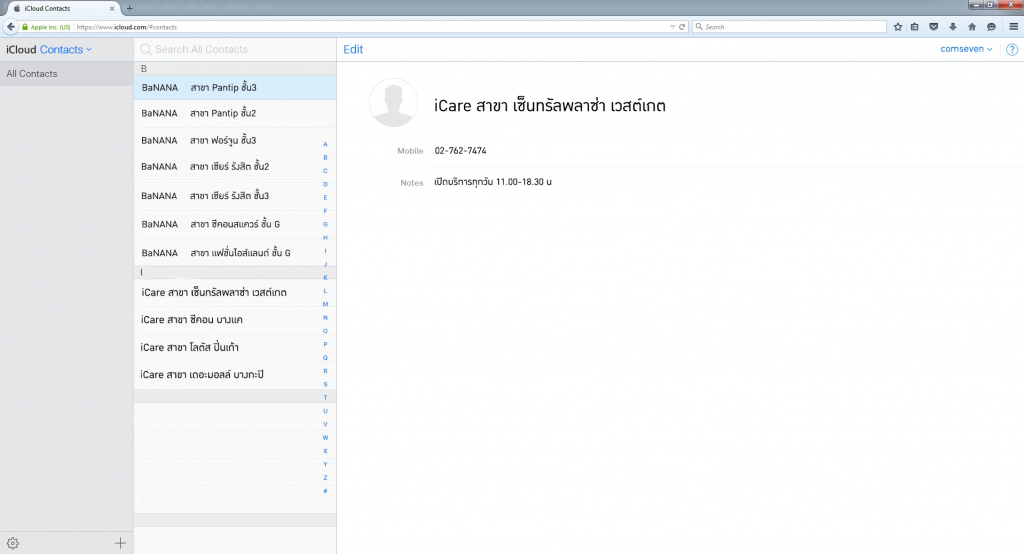
Task: Select the iCloud Contacts browser tab
Action: click(62, 8)
